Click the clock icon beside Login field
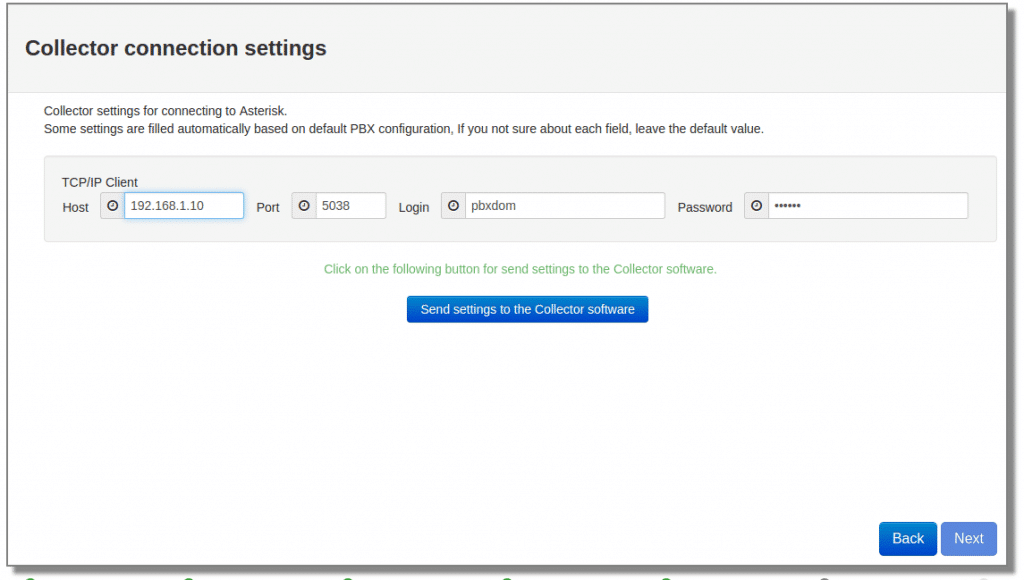 [x=453, y=206]
